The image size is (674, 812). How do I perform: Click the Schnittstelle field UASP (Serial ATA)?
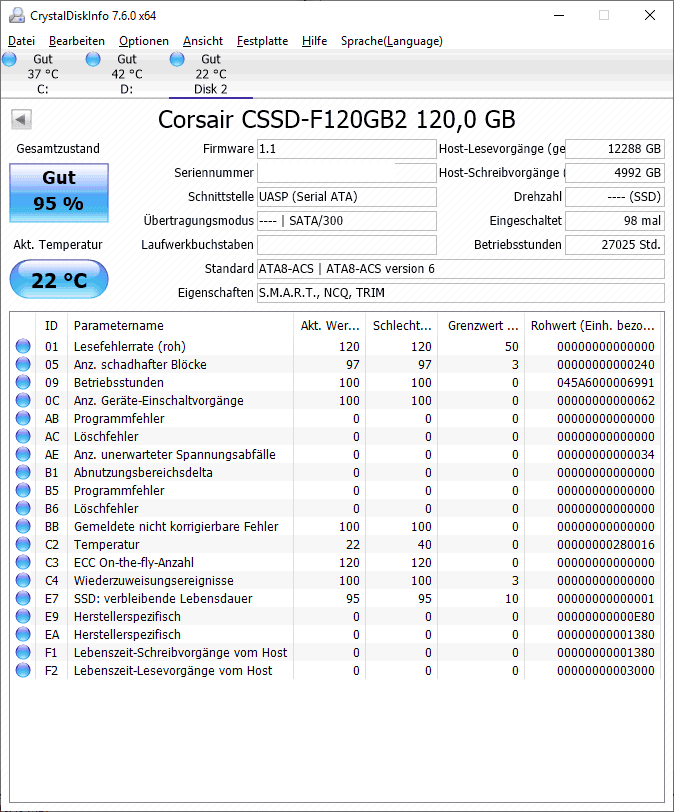point(347,197)
